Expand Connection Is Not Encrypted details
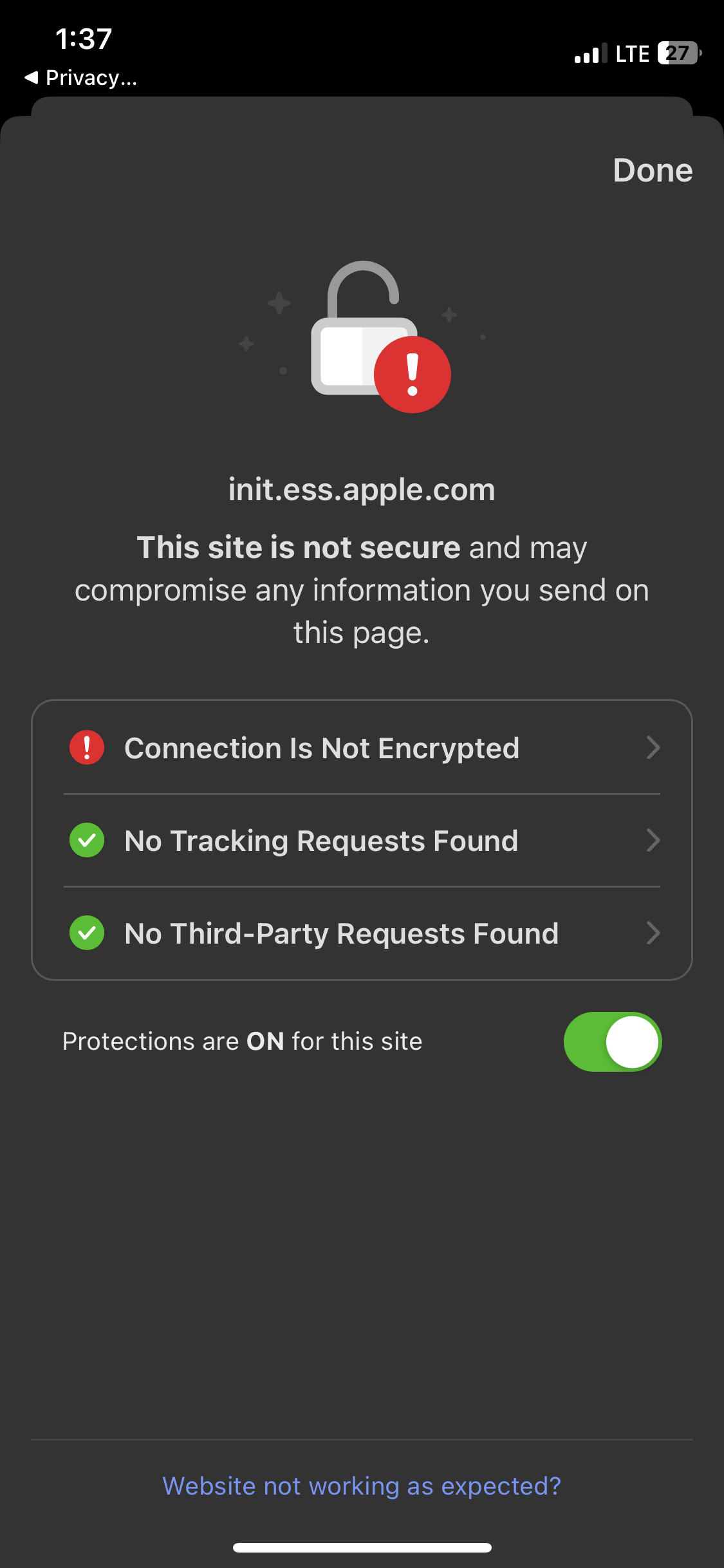Screen dimensions: 724x1568 pyautogui.click(x=362, y=747)
